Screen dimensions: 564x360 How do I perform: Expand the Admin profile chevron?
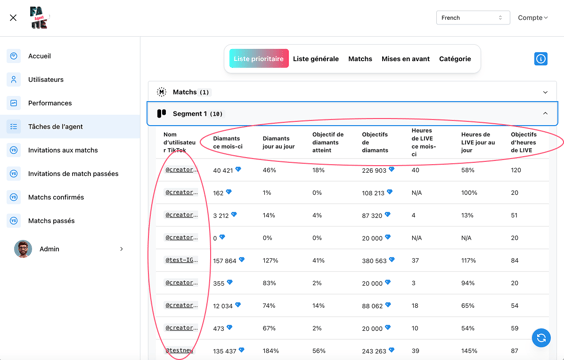point(121,249)
